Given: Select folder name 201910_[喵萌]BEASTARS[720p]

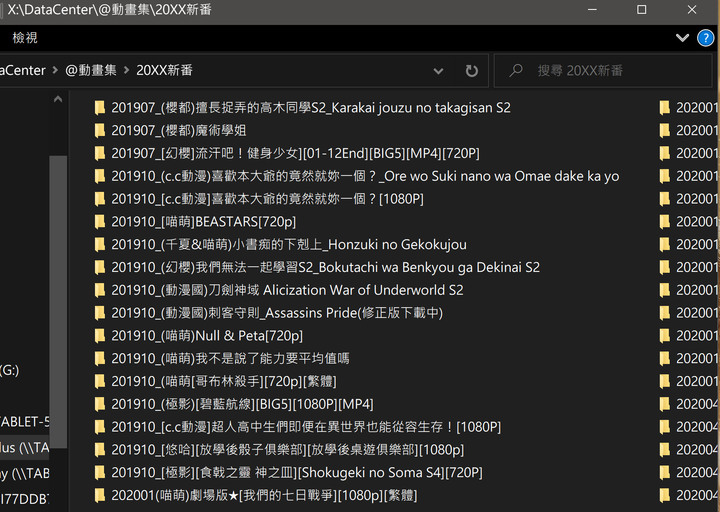Looking at the screenshot, I should tap(203, 222).
